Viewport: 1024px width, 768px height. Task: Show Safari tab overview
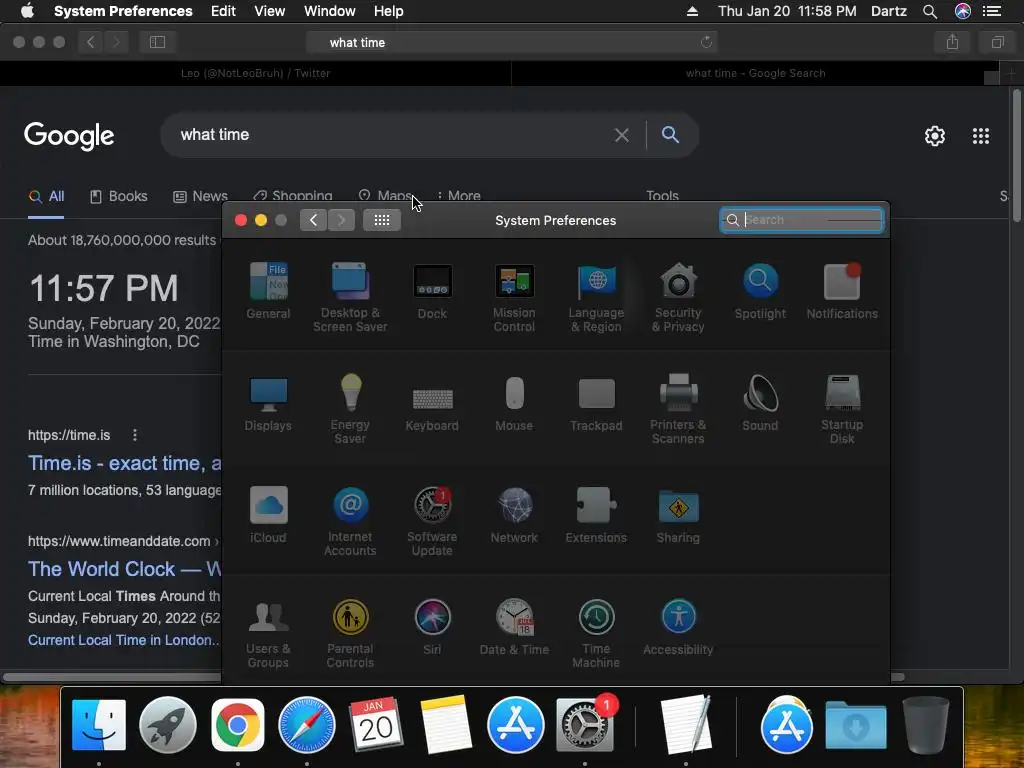(997, 42)
